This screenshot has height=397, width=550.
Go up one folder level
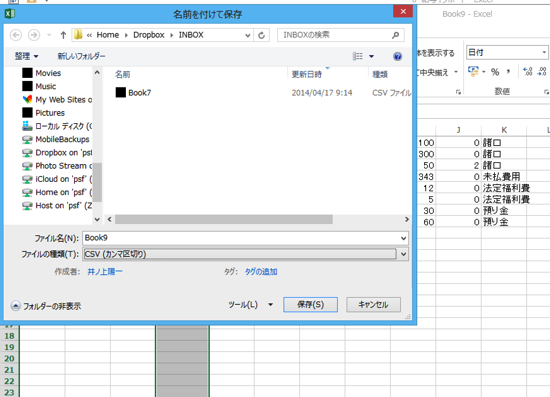(63, 35)
